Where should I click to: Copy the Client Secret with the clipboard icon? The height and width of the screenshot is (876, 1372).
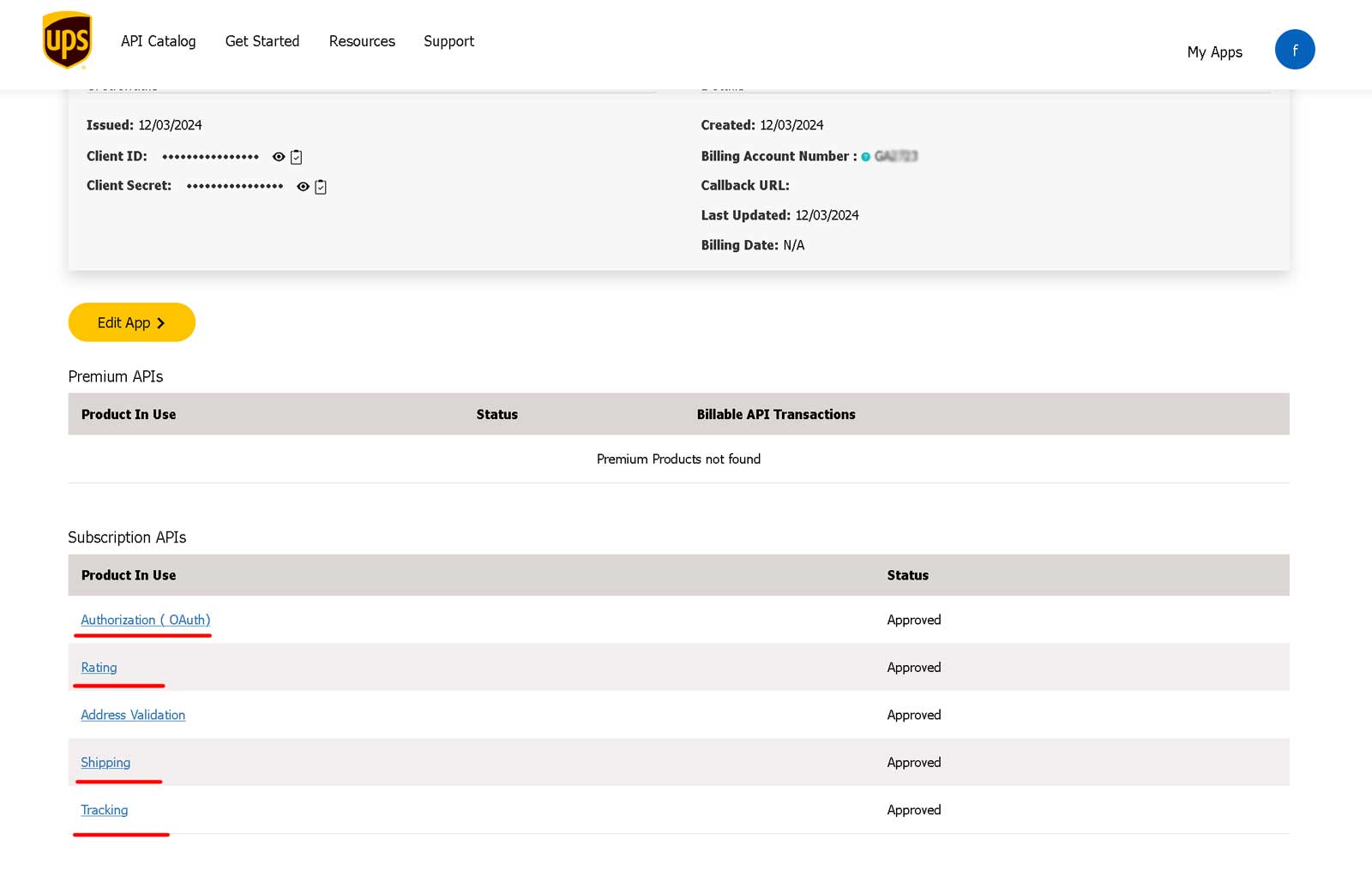pos(321,187)
